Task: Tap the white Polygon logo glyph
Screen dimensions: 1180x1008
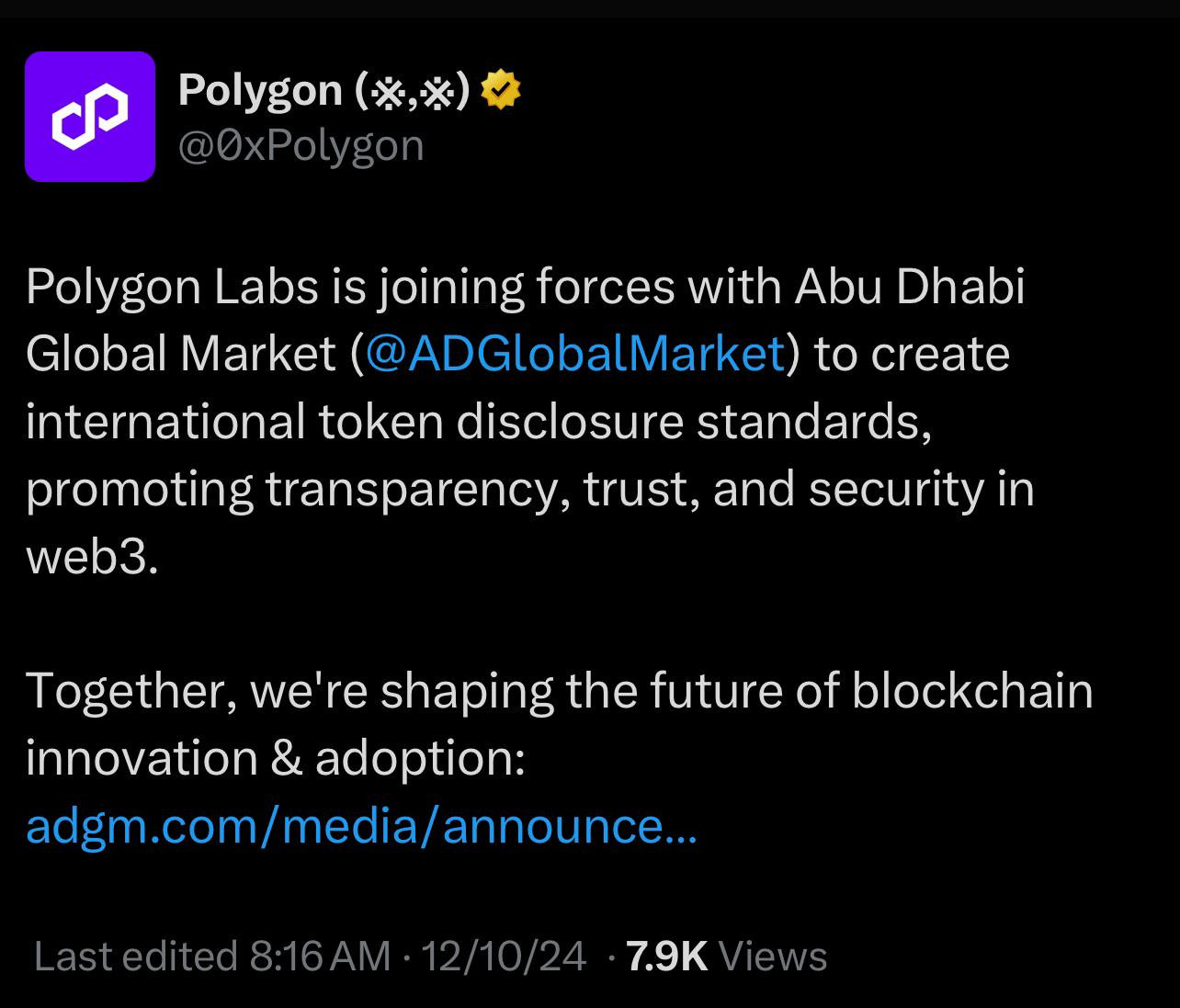Action: point(90,117)
